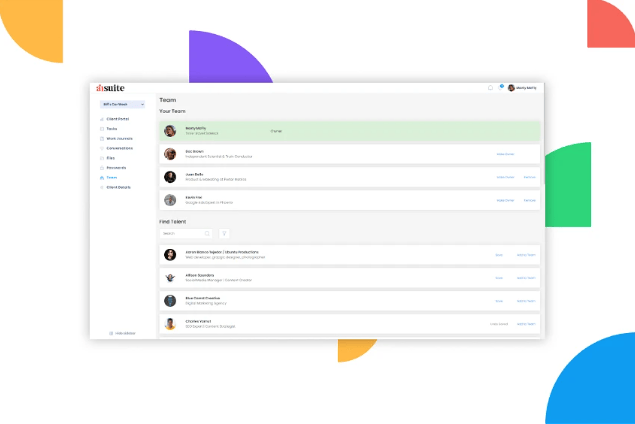Click the Blue Fusion Creative avatar

point(170,300)
